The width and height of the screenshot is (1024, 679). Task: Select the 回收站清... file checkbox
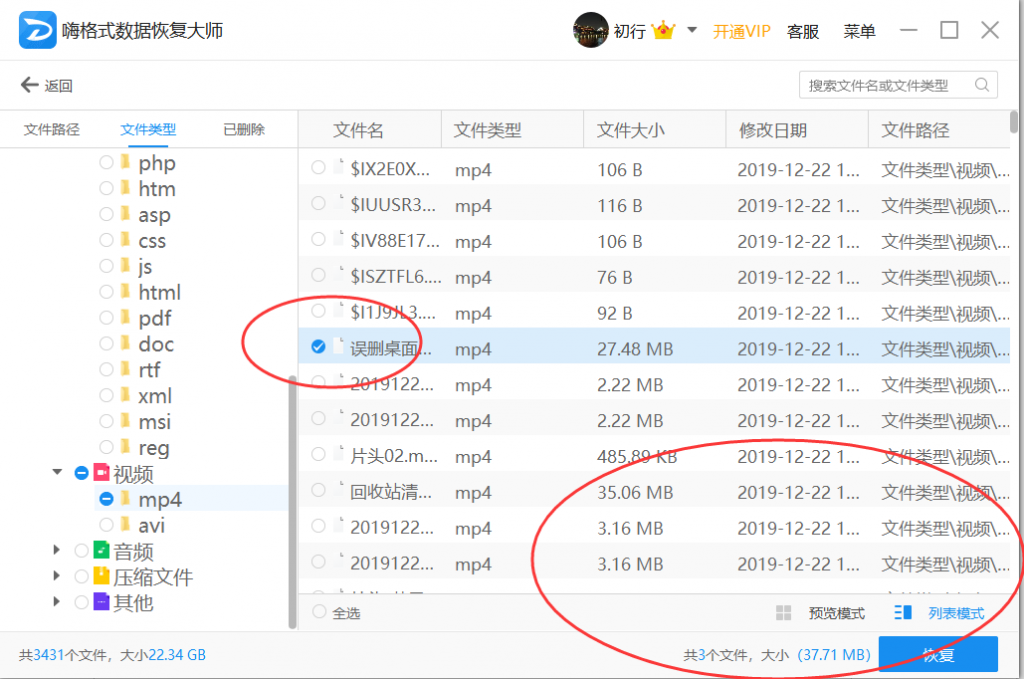pos(318,490)
